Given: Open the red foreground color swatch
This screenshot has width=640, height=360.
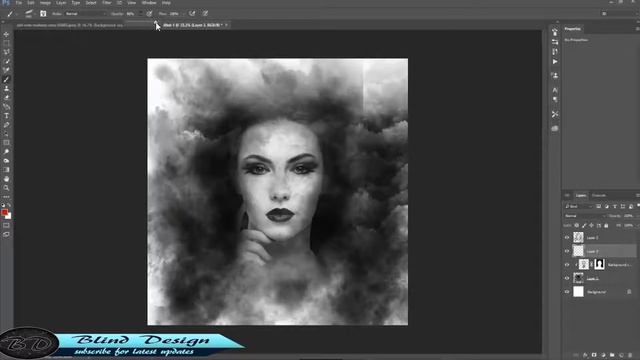Looking at the screenshot, I should pos(4,212).
